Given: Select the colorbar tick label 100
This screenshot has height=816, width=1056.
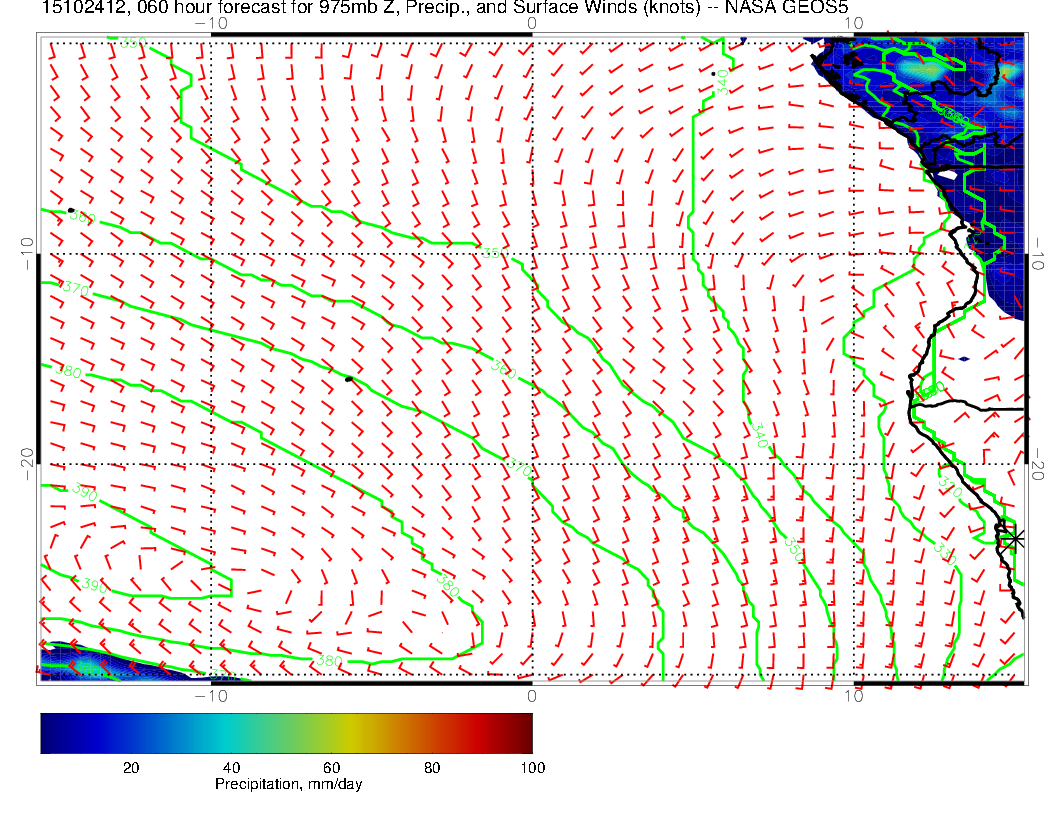Looking at the screenshot, I should [532, 767].
